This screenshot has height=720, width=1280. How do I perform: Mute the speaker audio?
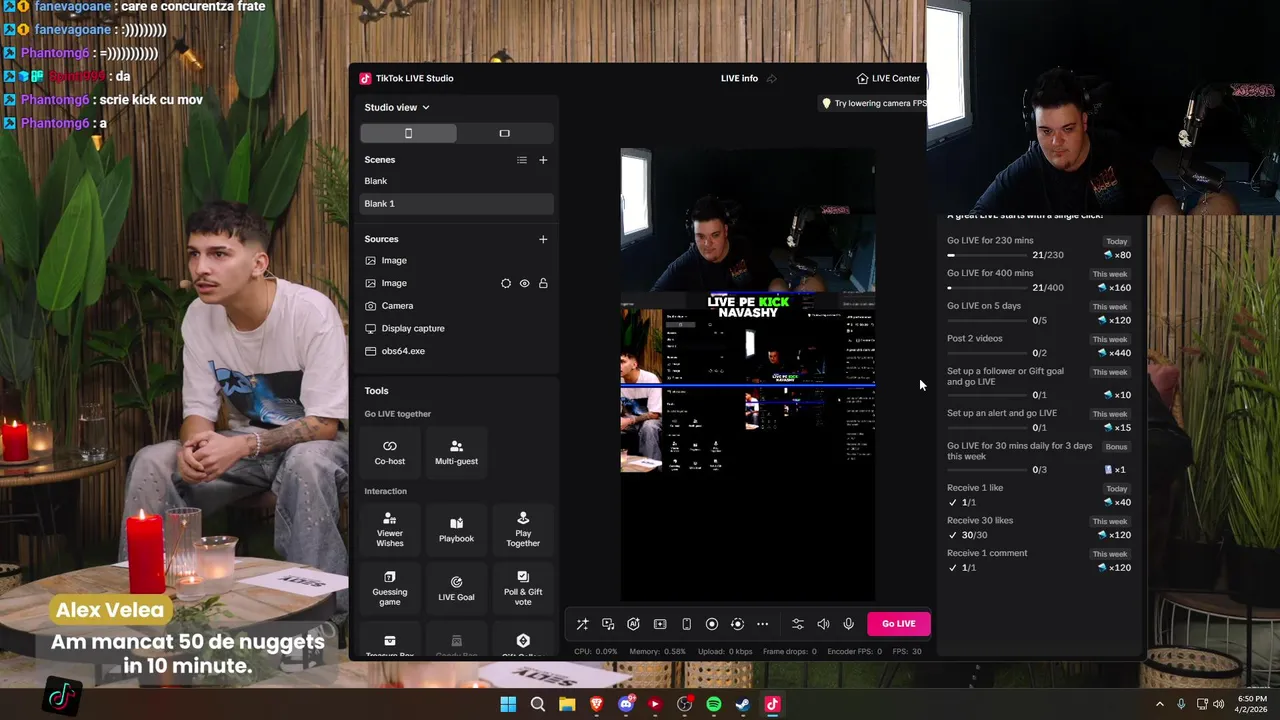(x=823, y=624)
